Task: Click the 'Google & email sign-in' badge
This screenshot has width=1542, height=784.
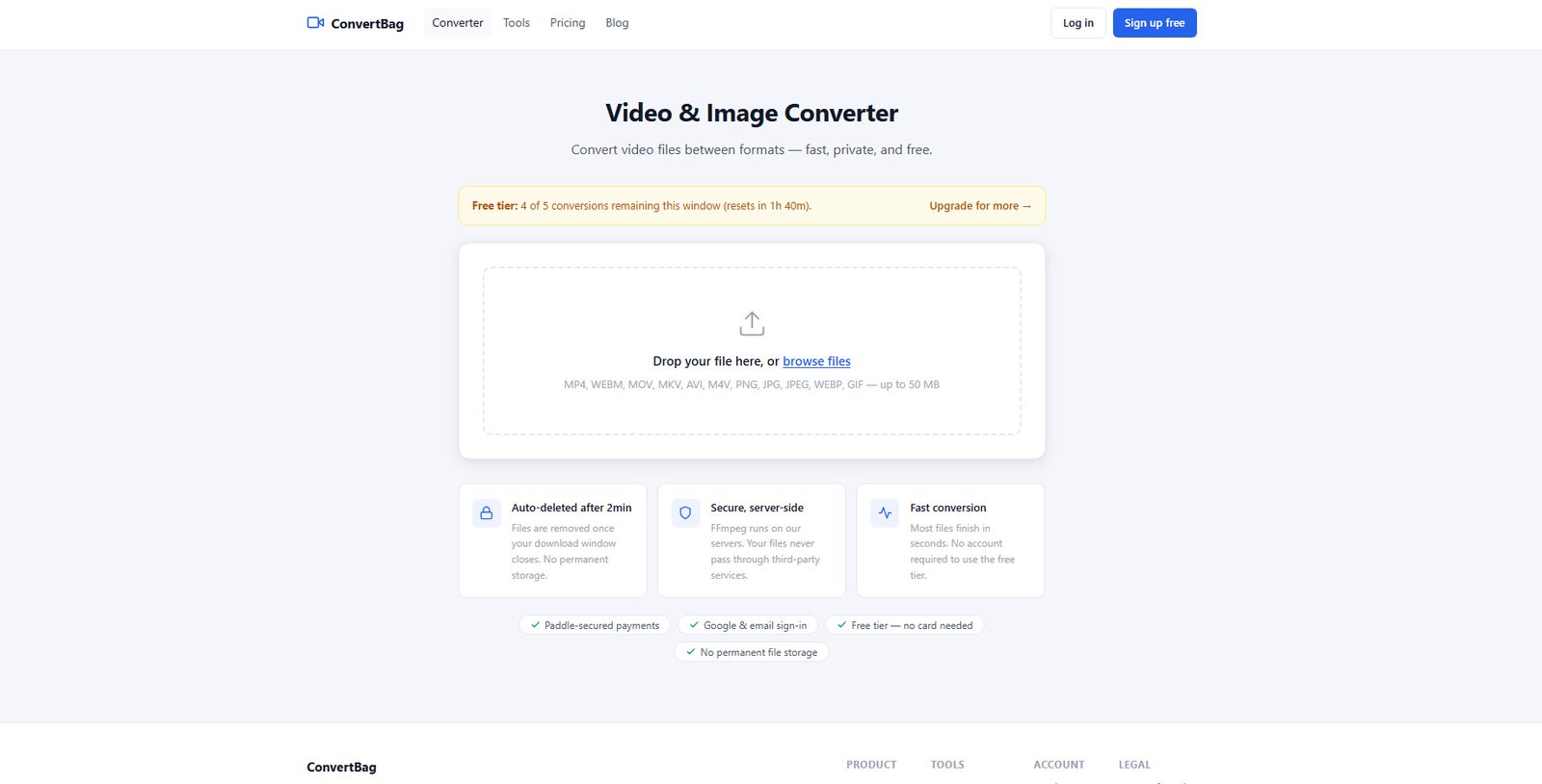Action: coord(748,625)
